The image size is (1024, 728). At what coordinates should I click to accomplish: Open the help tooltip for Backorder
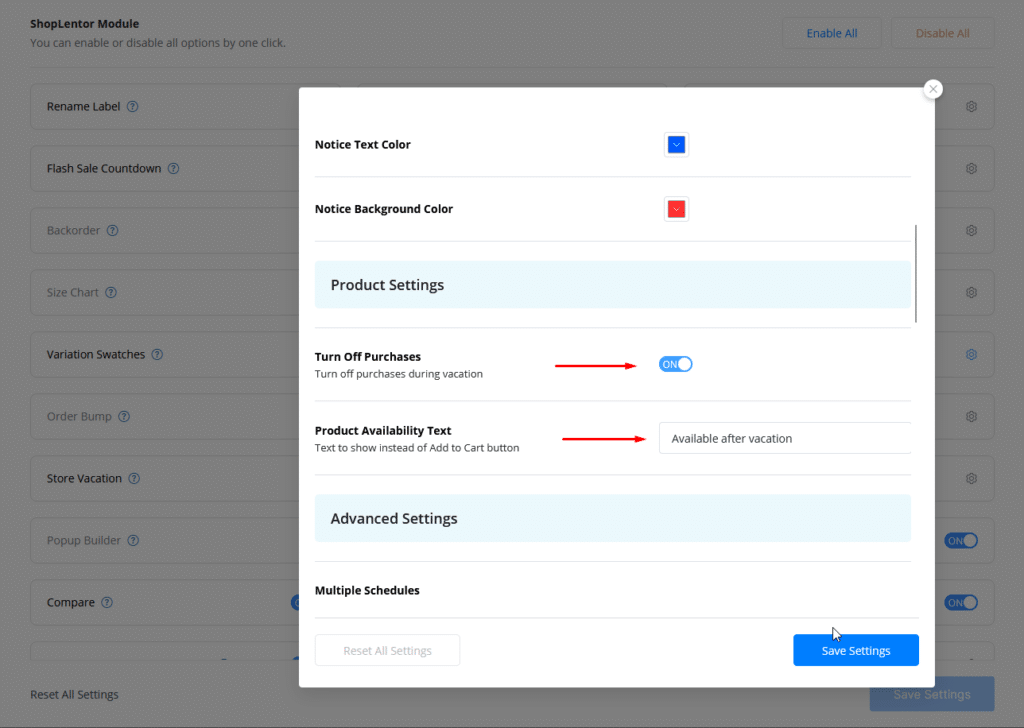[x=112, y=231]
